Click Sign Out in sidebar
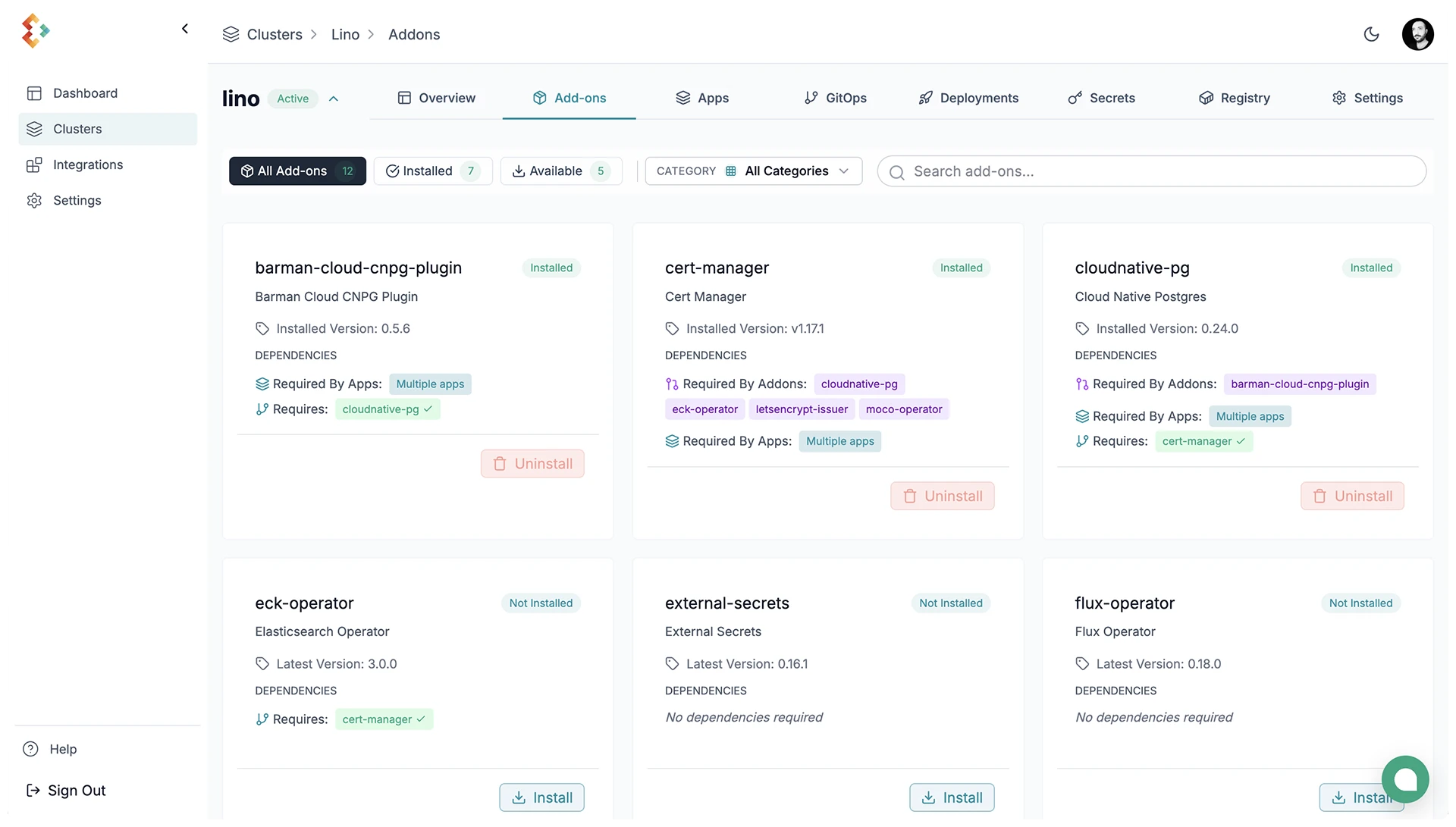 [76, 791]
